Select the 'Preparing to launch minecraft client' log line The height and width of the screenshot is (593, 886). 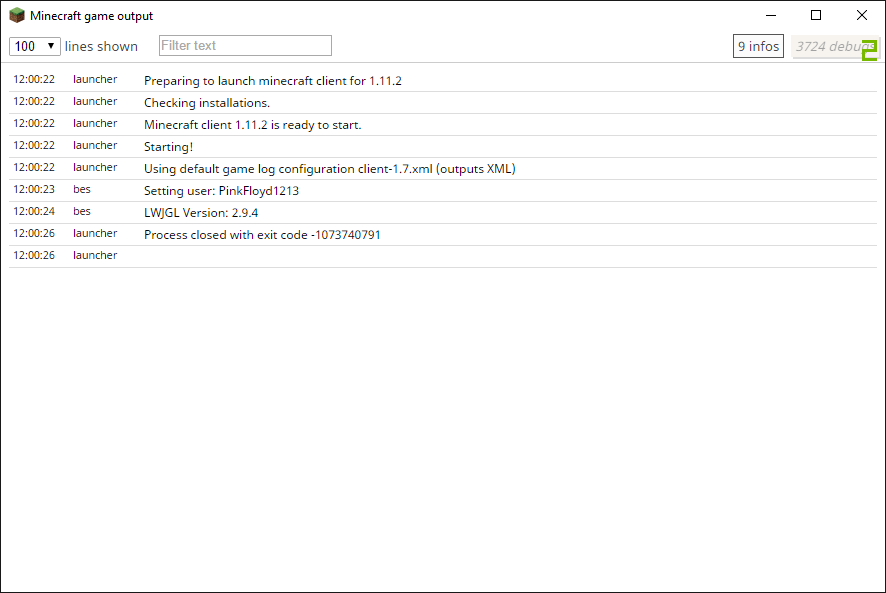tap(273, 81)
